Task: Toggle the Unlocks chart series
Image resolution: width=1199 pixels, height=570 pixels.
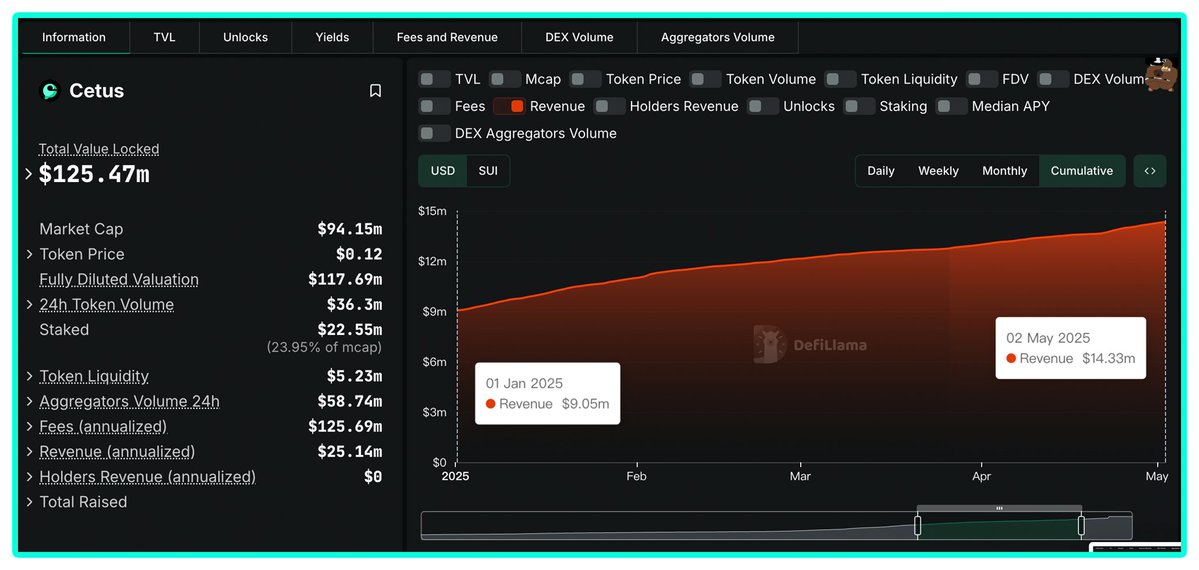Action: coord(763,106)
